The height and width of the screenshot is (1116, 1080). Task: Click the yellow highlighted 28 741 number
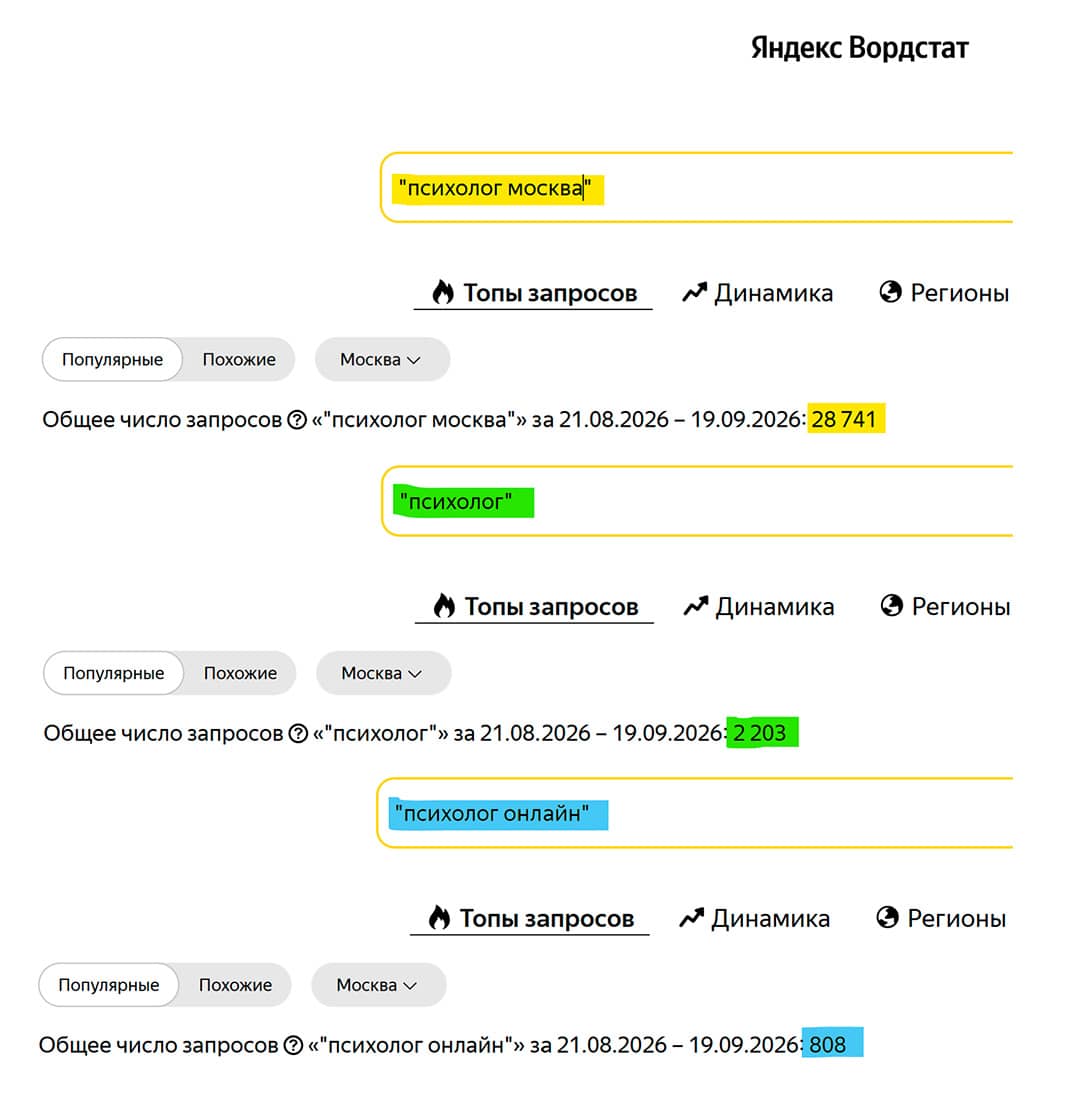[844, 419]
